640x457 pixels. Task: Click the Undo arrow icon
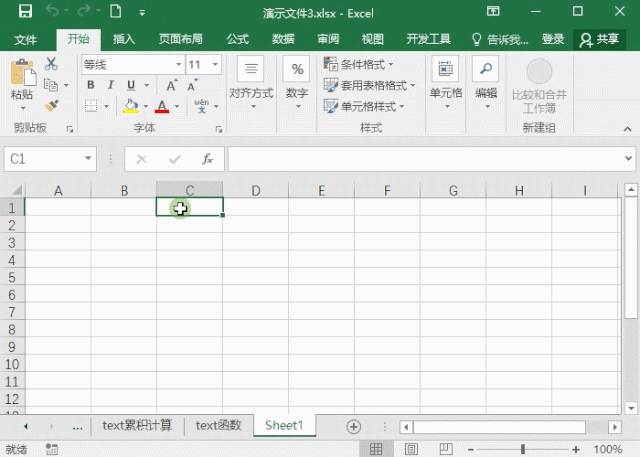point(52,11)
